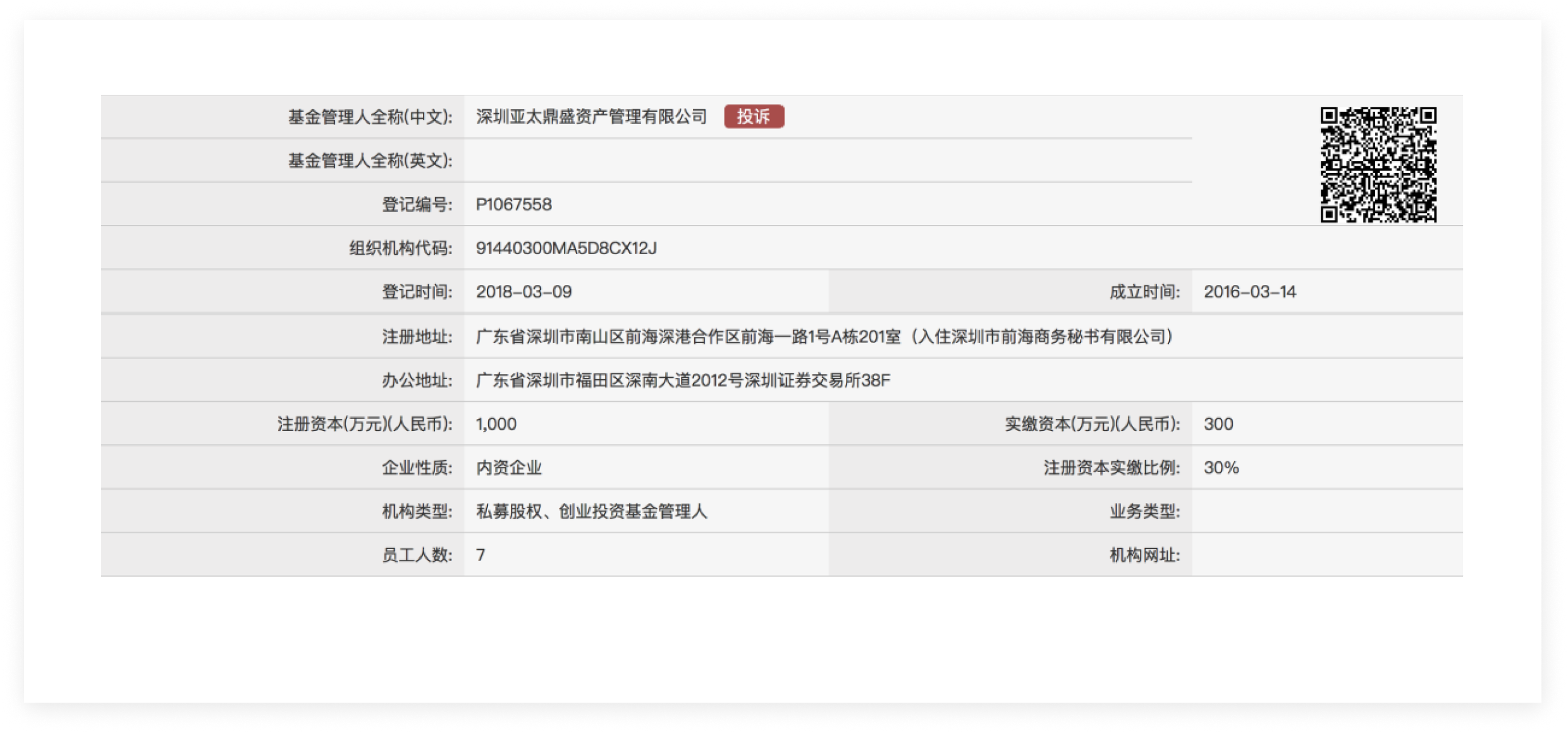The image size is (1568, 733).
Task: Click registered capital value 1,000
Action: click(496, 424)
